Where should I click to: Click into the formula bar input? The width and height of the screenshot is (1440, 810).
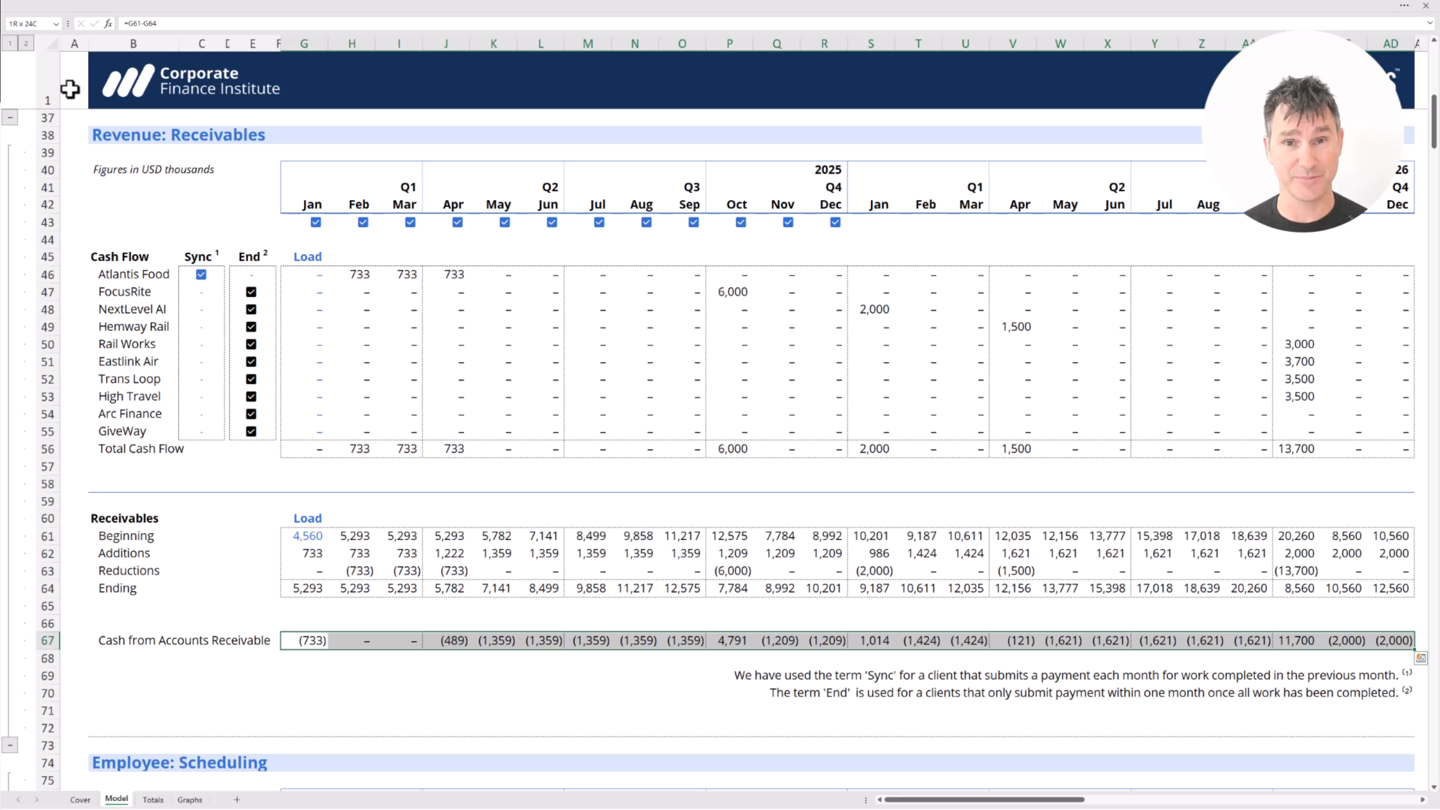(700, 23)
